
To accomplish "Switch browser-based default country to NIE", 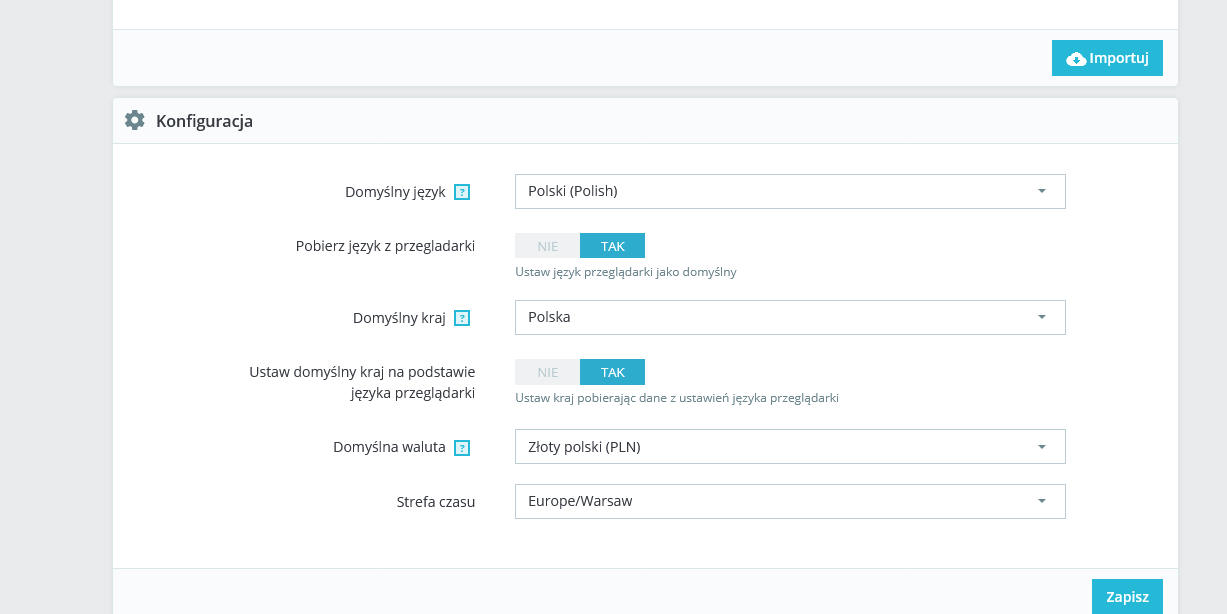I will click(x=548, y=372).
